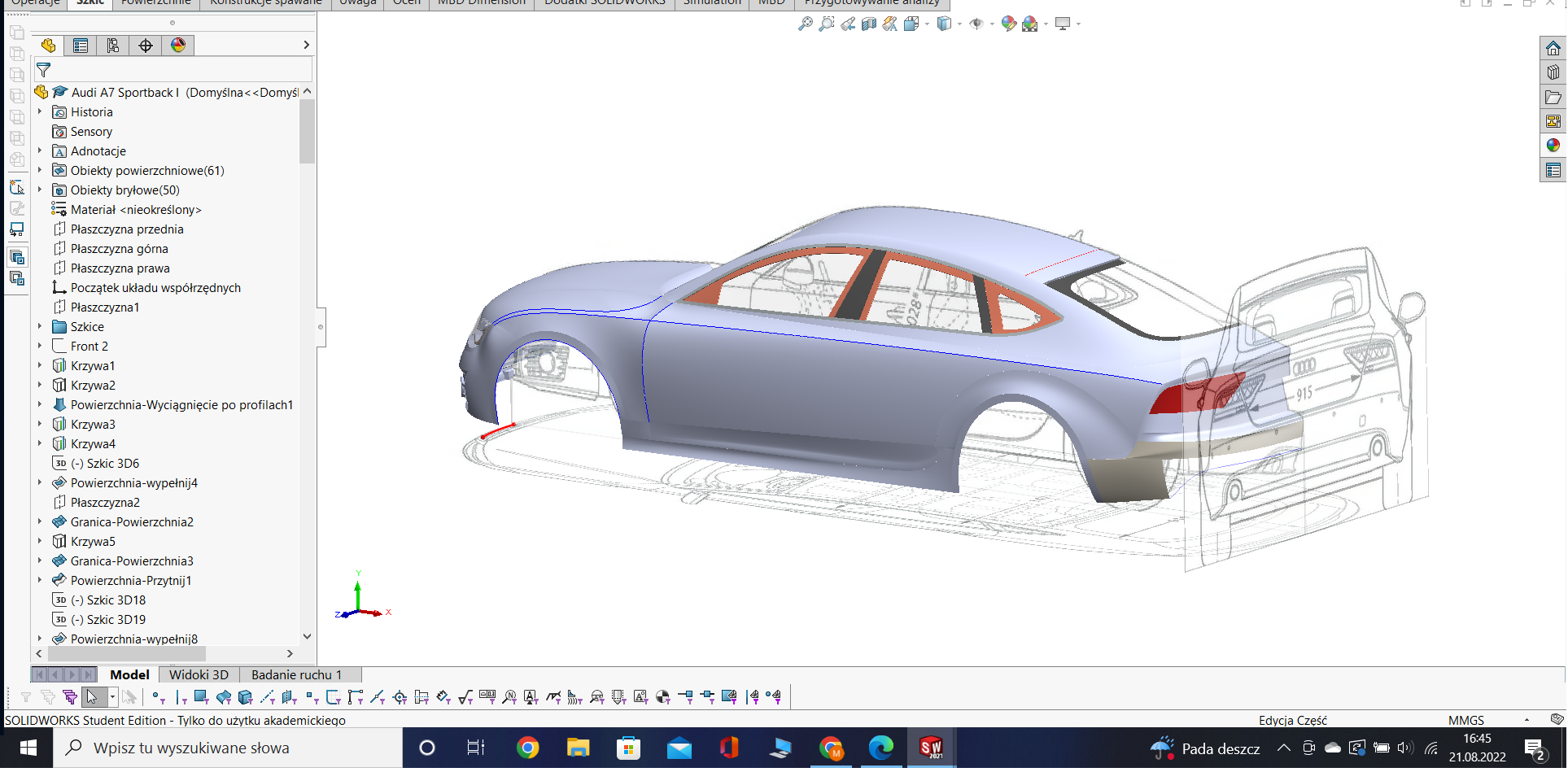This screenshot has width=1568, height=772.
Task: Click the first-tab navigation arrow beside Model
Action: 39,674
